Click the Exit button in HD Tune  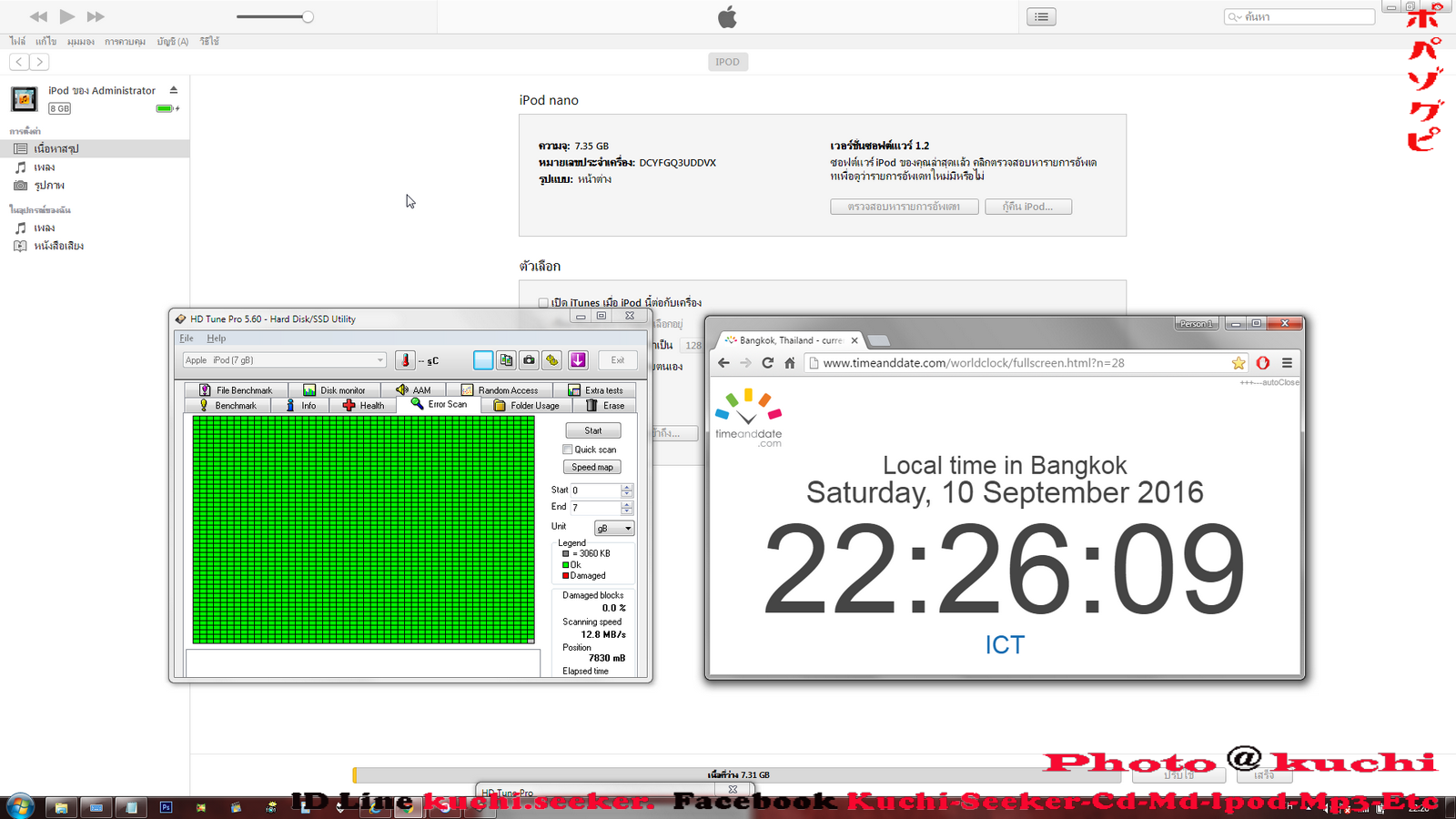tap(618, 360)
